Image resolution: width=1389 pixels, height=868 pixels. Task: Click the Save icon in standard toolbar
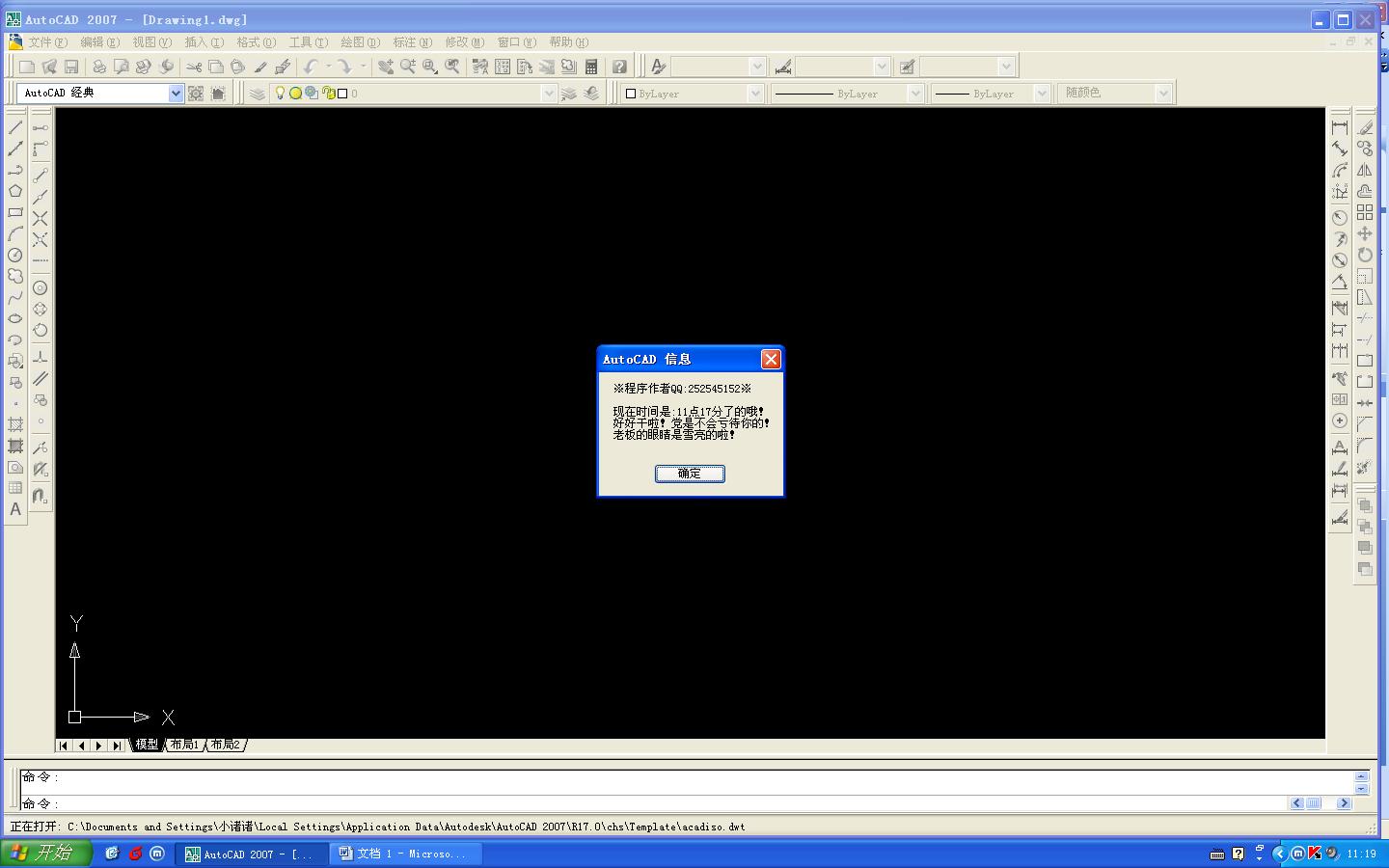71,67
